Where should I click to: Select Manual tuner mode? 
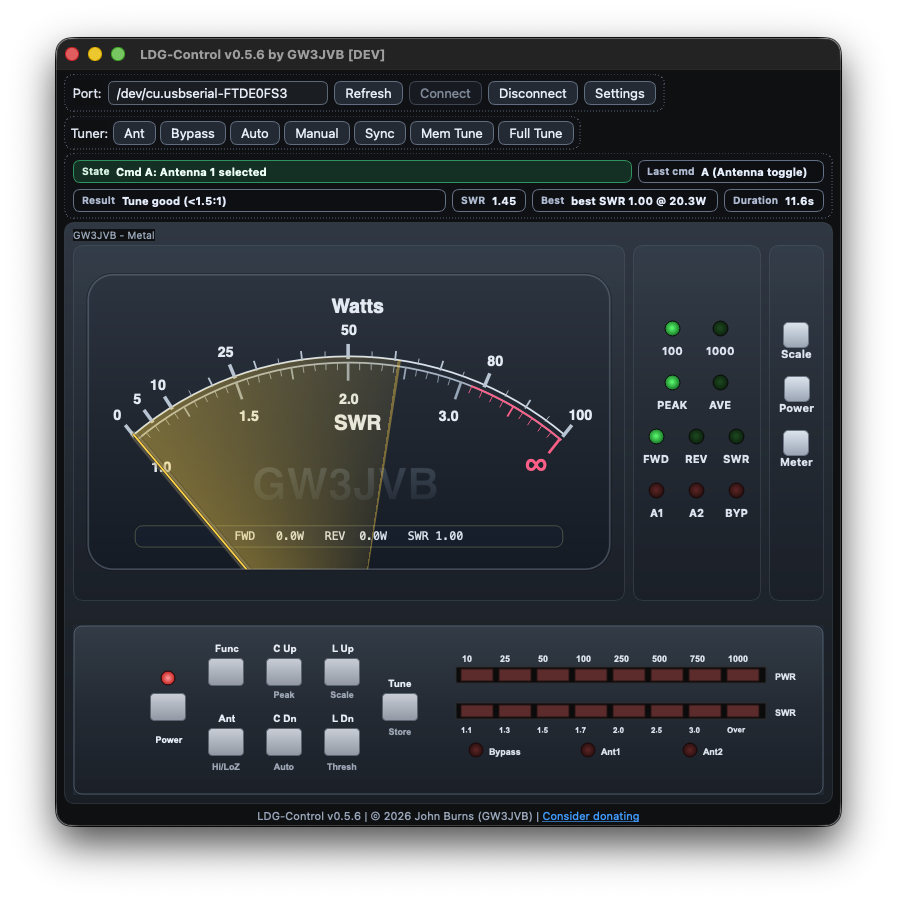tap(316, 133)
